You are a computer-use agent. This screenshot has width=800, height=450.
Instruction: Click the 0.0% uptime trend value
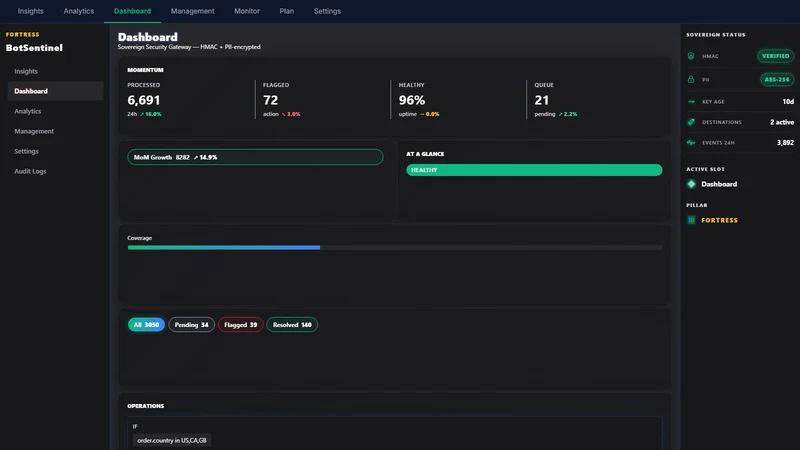pos(430,114)
